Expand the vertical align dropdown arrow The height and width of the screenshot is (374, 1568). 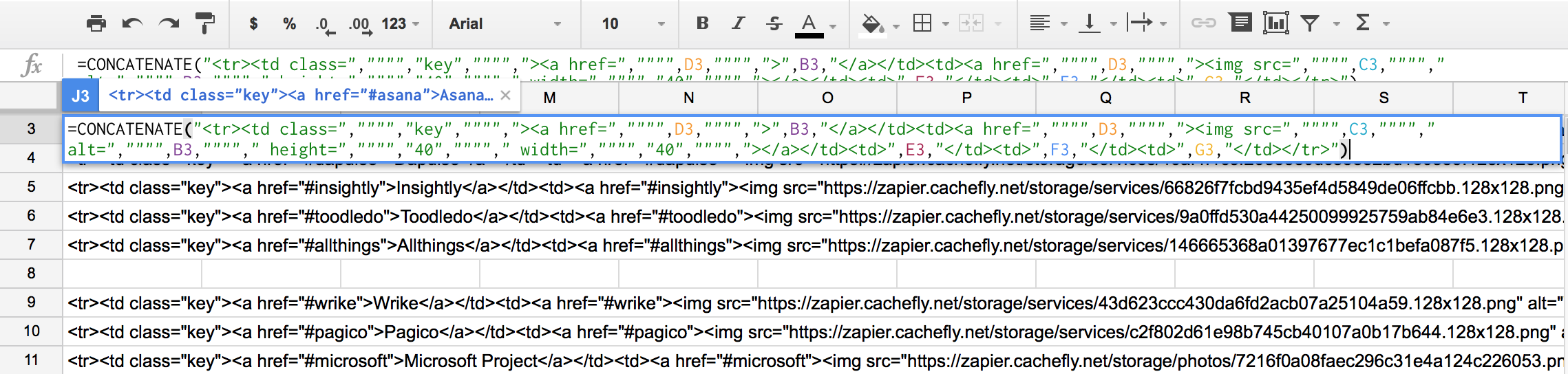tap(1114, 25)
